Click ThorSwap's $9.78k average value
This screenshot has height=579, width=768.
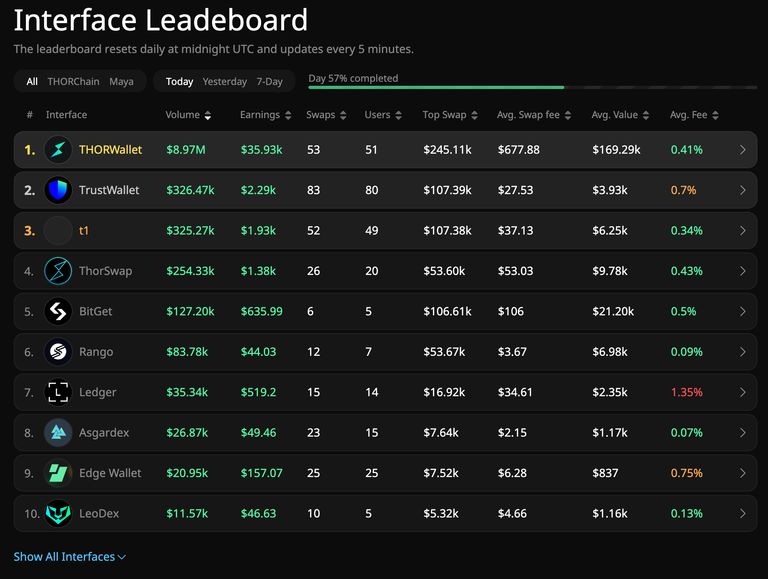pos(609,271)
